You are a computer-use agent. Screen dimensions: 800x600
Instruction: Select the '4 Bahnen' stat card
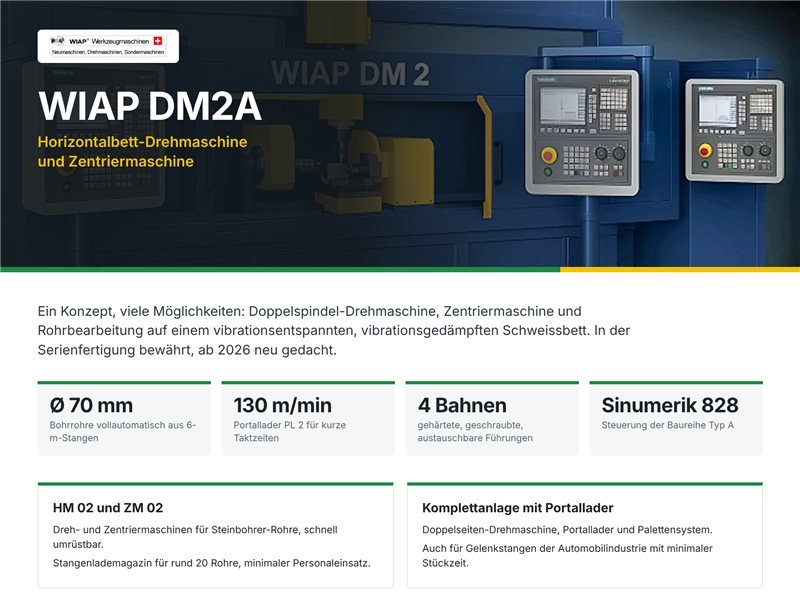[492, 418]
